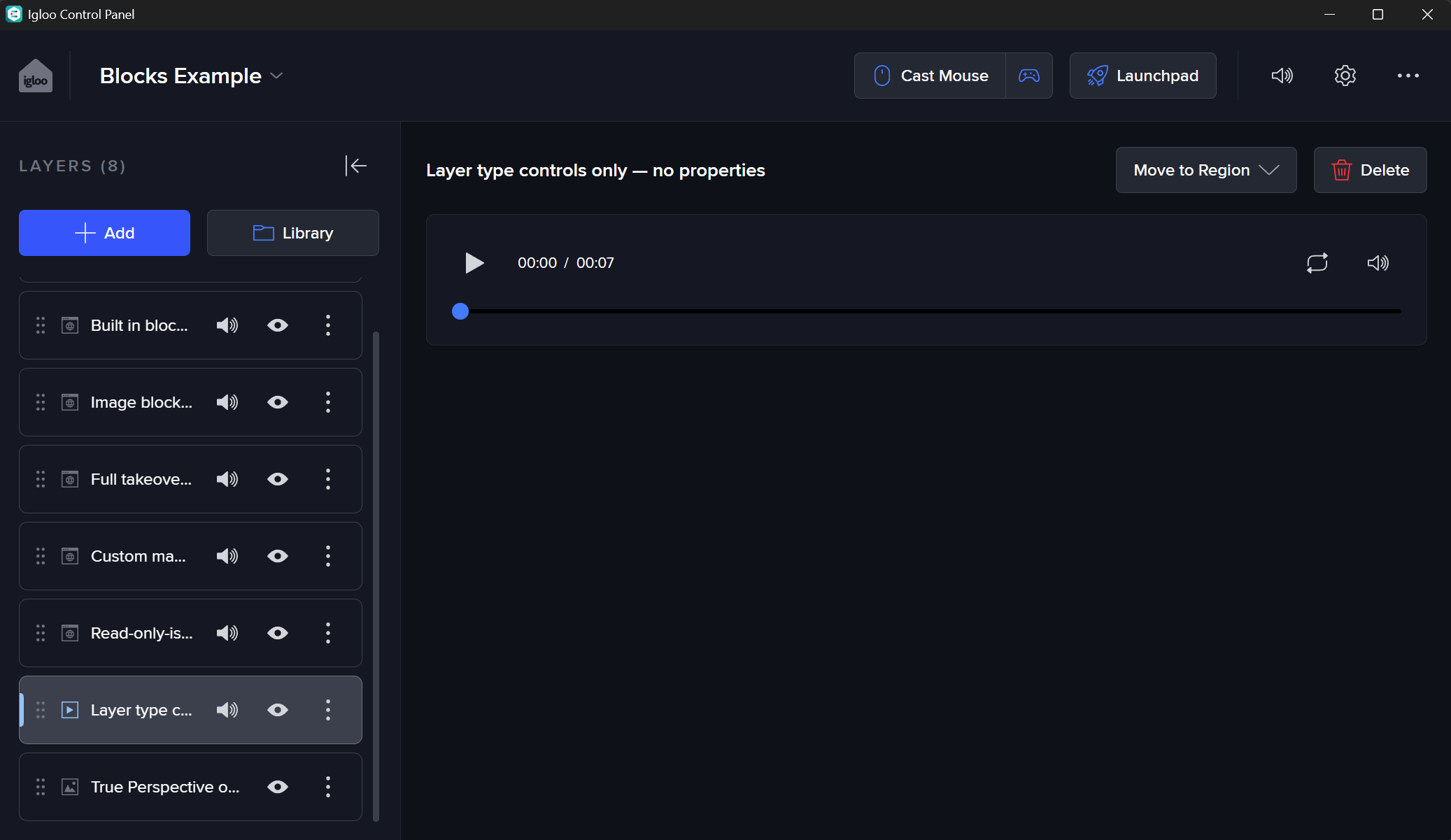Toggle loop playback icon
1451x840 pixels.
point(1317,263)
